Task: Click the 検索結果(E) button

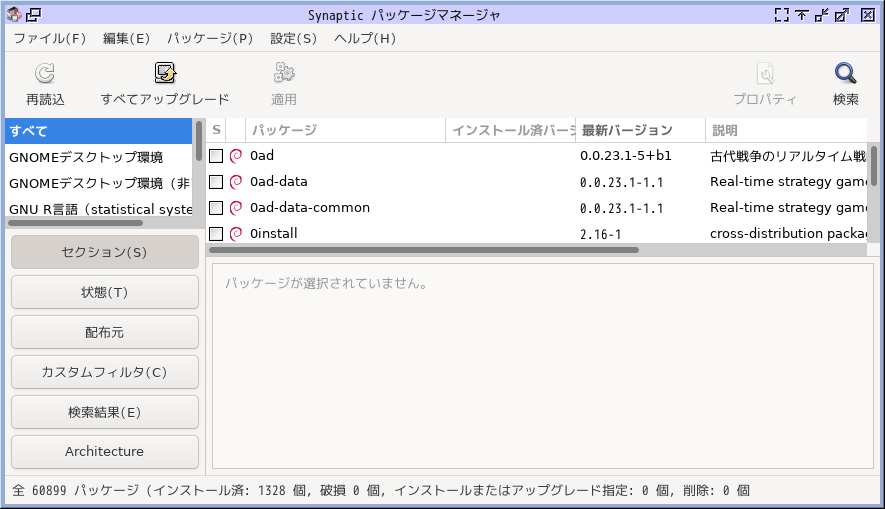Action: (105, 413)
